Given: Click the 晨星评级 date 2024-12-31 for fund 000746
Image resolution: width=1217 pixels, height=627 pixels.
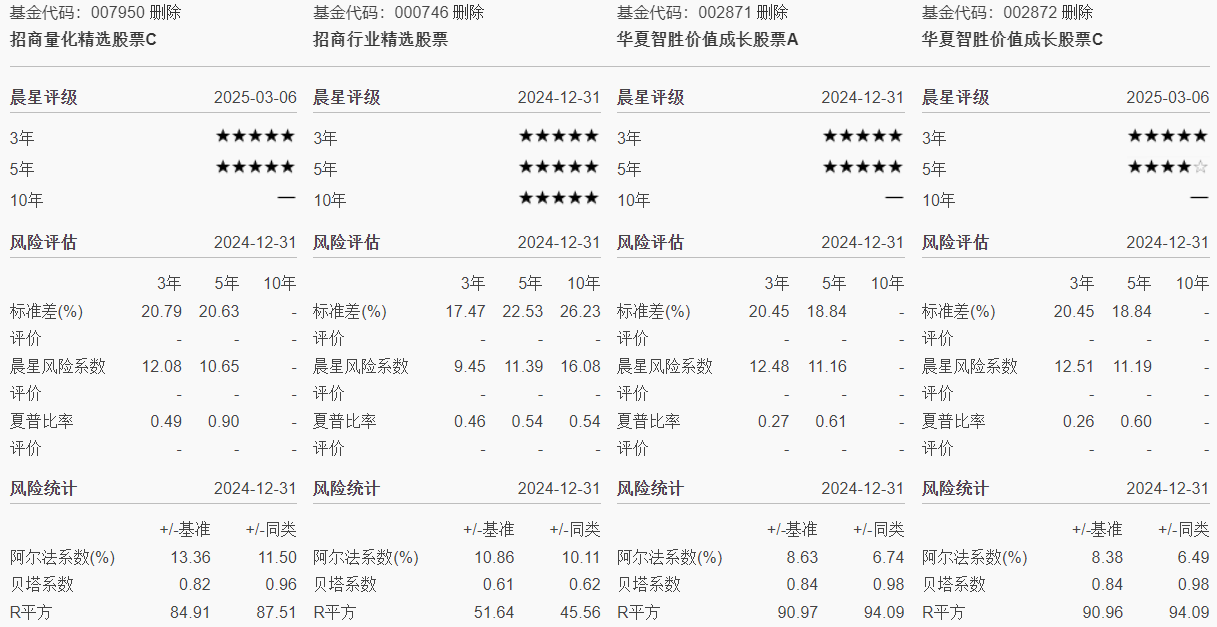Looking at the screenshot, I should tap(559, 98).
